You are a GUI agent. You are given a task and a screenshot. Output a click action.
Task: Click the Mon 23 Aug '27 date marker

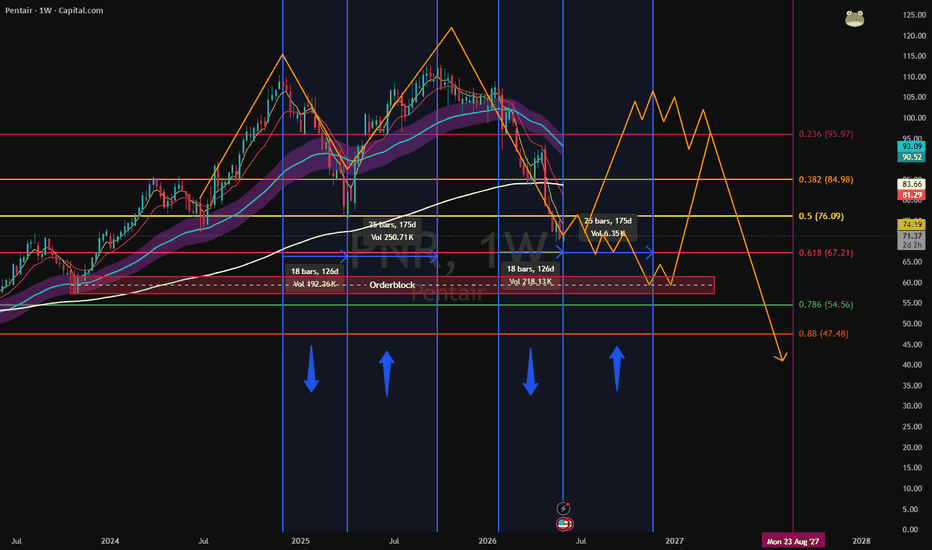pyautogui.click(x=792, y=541)
